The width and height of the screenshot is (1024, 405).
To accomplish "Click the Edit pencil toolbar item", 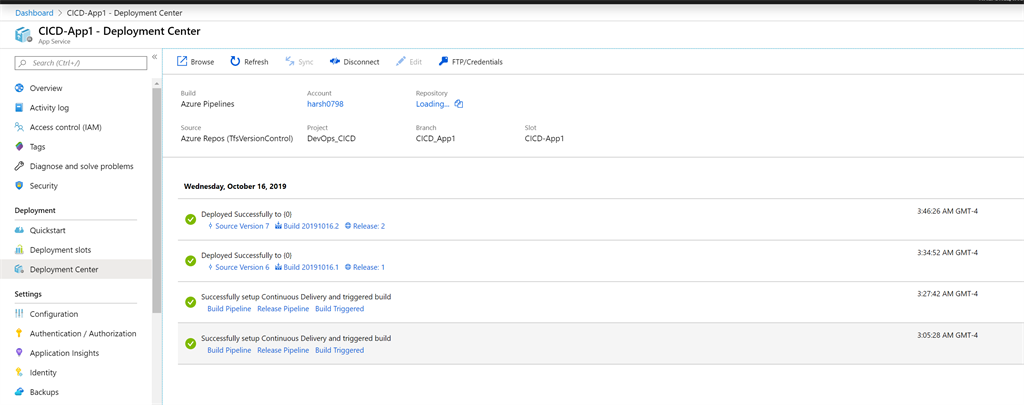I will tap(409, 62).
